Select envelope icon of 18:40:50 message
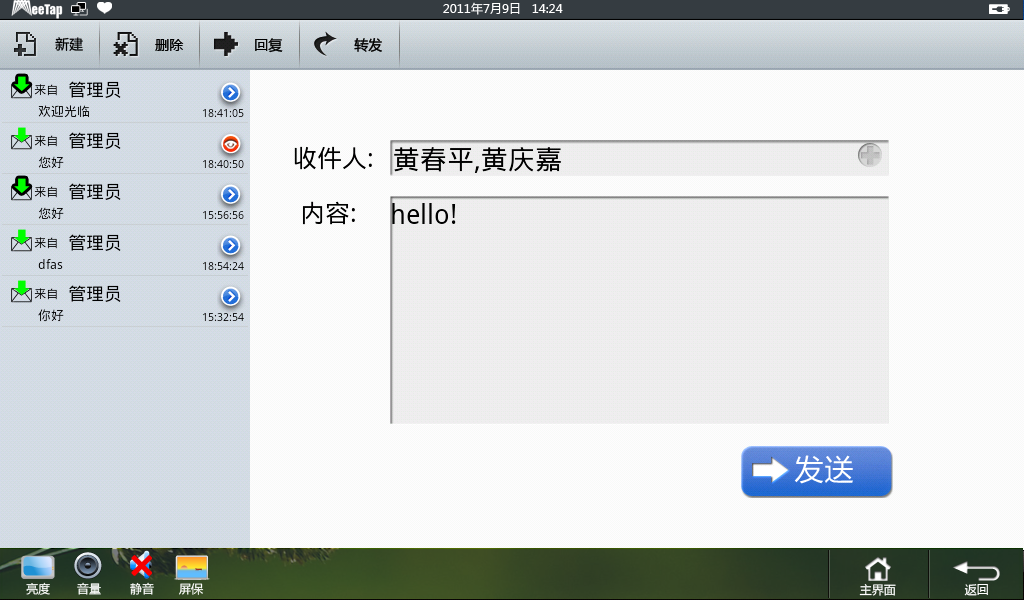This screenshot has height=600, width=1024. pos(22,138)
